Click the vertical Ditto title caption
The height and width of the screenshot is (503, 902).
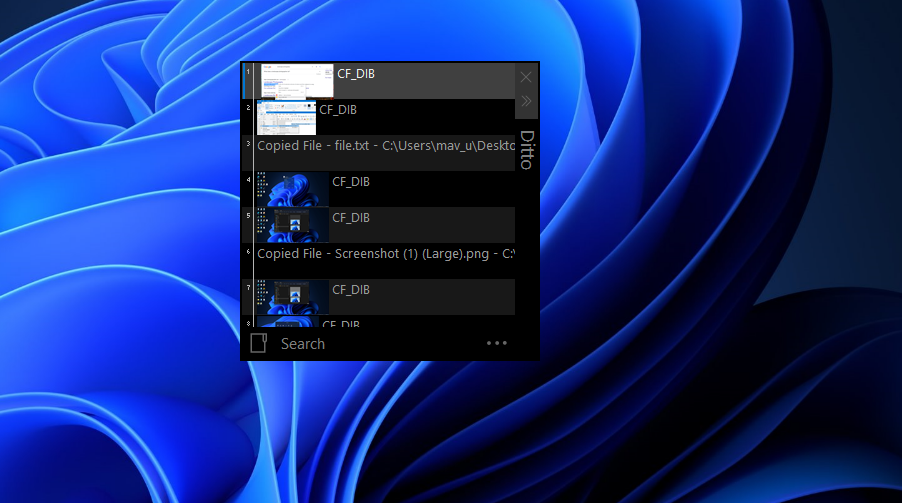[x=526, y=150]
